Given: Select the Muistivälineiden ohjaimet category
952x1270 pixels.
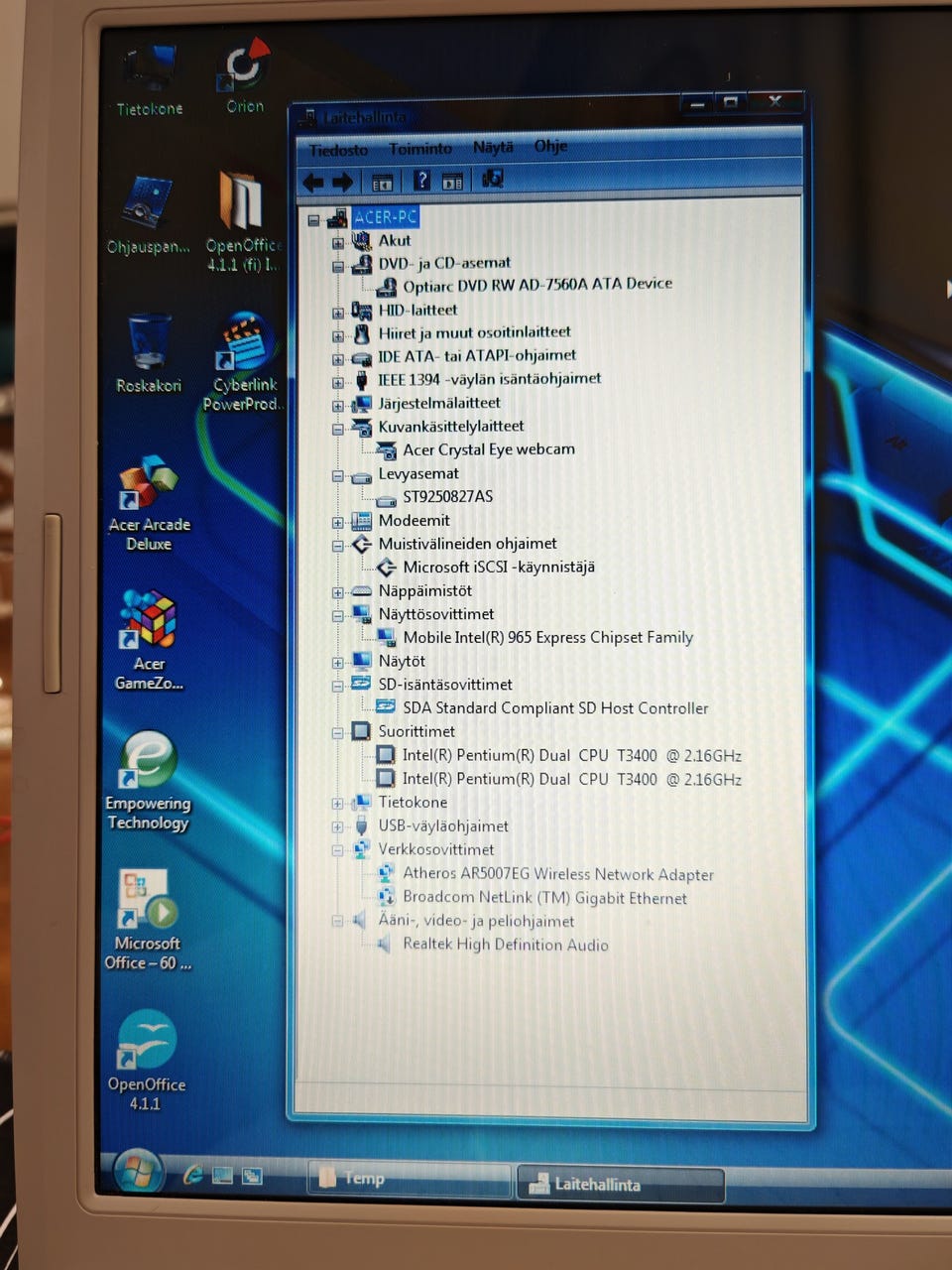Looking at the screenshot, I should [x=467, y=543].
